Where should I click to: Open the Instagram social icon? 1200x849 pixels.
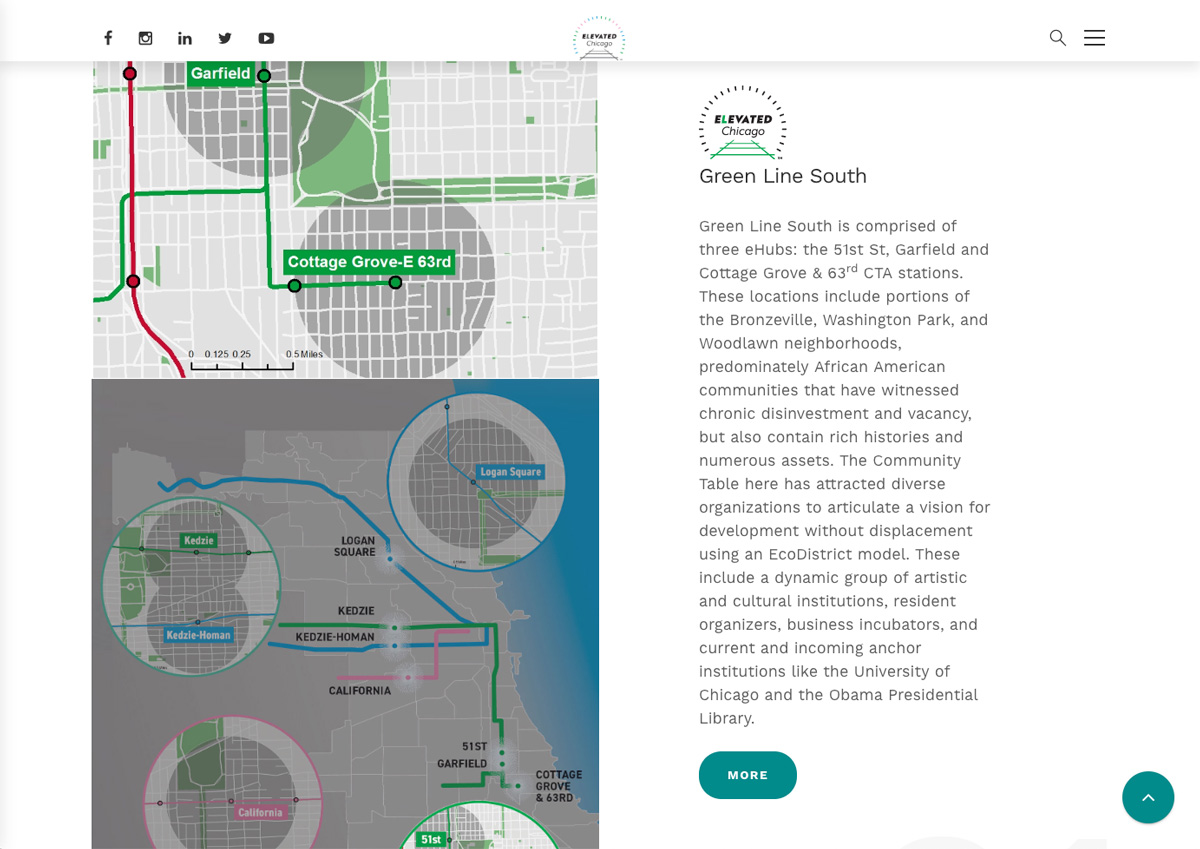point(146,38)
